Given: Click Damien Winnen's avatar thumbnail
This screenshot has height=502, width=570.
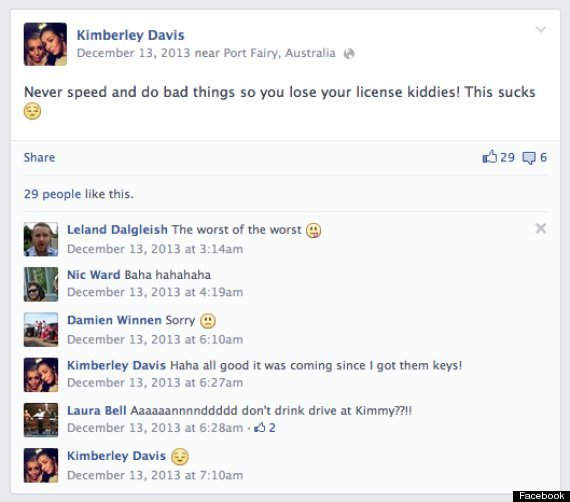Looking at the screenshot, I should point(41,329).
